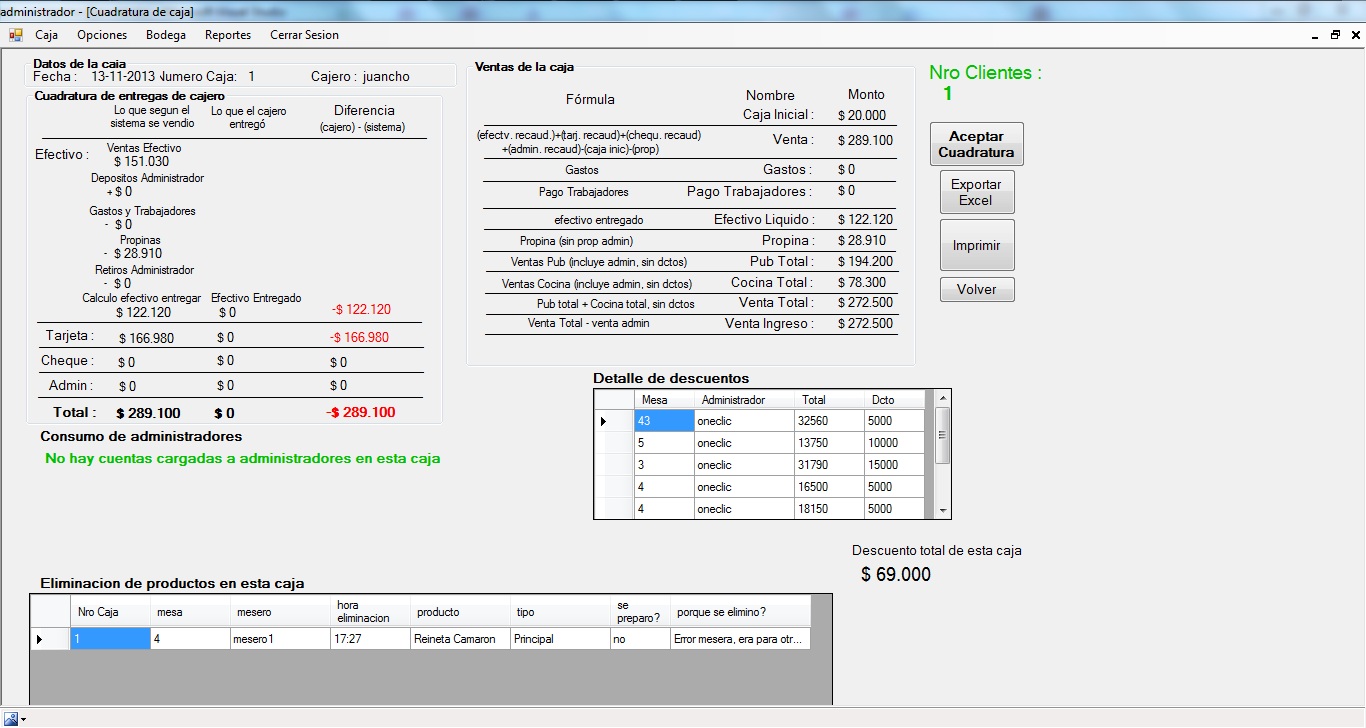Click the Tarjeta difference -$ 166.980

click(360, 338)
